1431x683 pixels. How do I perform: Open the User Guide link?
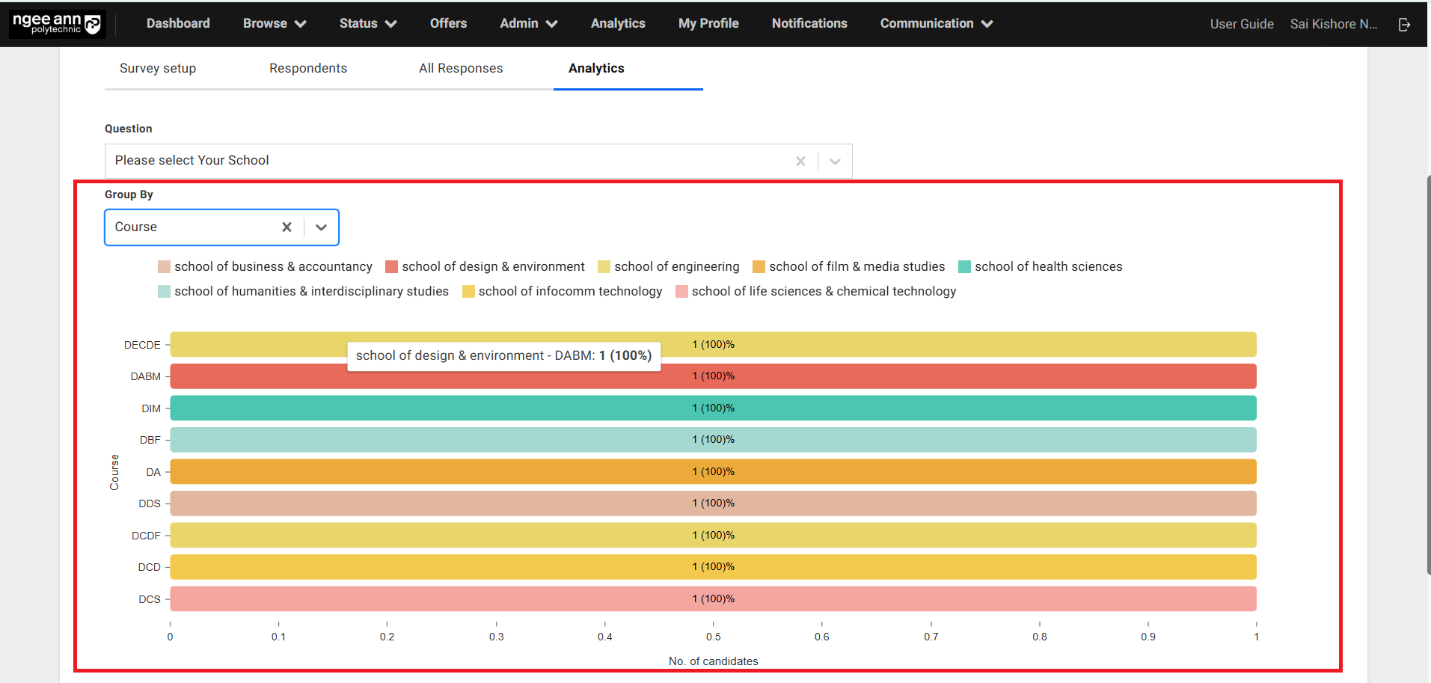[x=1241, y=24]
